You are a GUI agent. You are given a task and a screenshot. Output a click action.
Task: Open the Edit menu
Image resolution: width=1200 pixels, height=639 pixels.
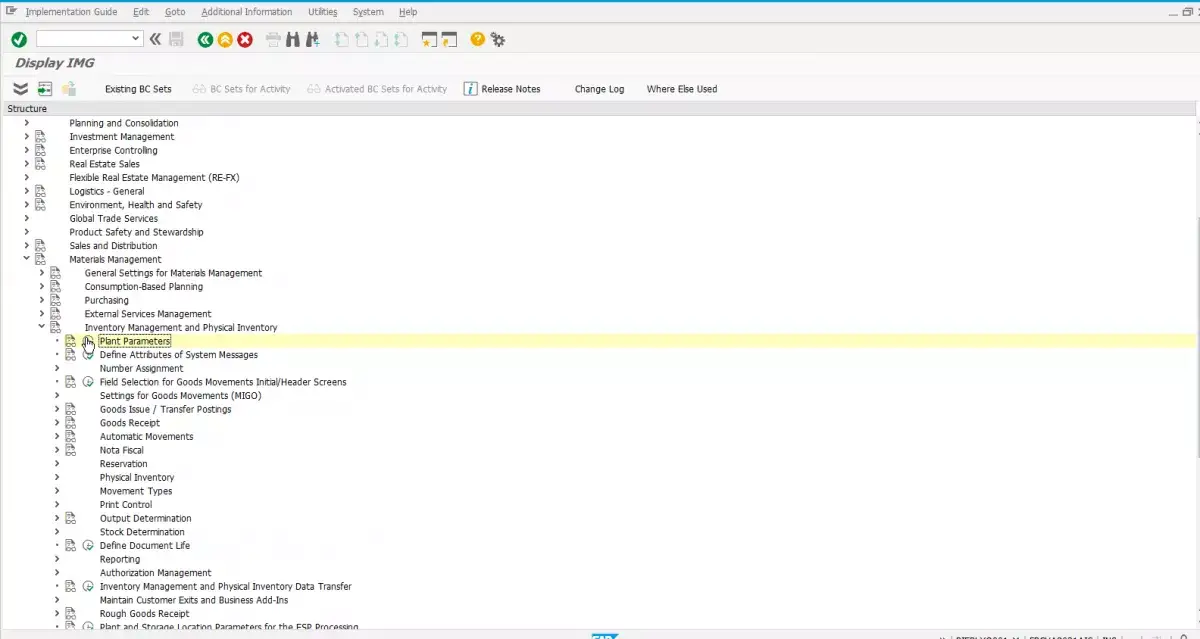point(141,12)
